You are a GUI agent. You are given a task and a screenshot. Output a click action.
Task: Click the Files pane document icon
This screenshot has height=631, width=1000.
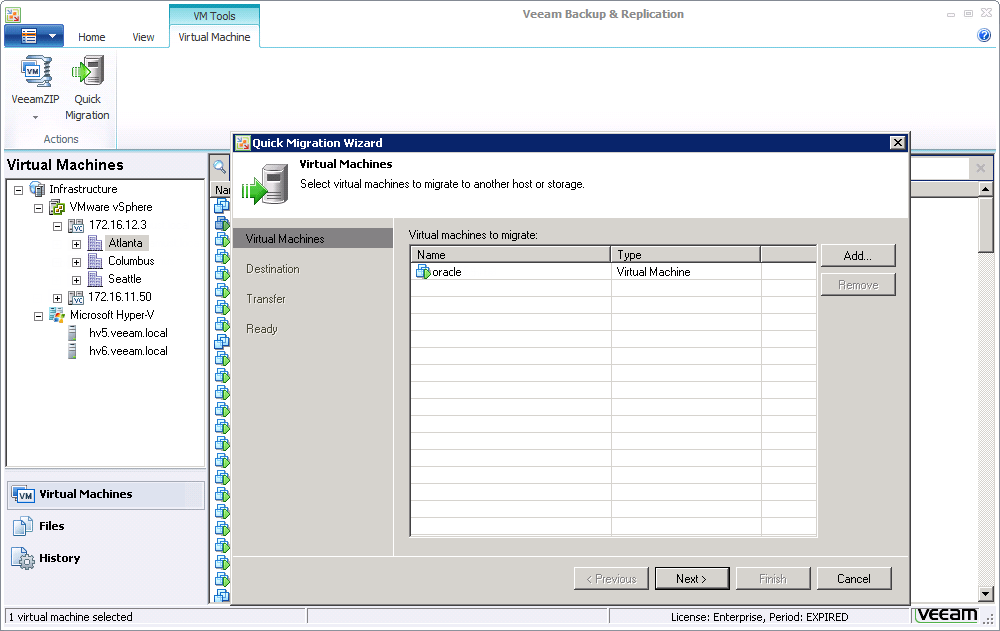(23, 526)
